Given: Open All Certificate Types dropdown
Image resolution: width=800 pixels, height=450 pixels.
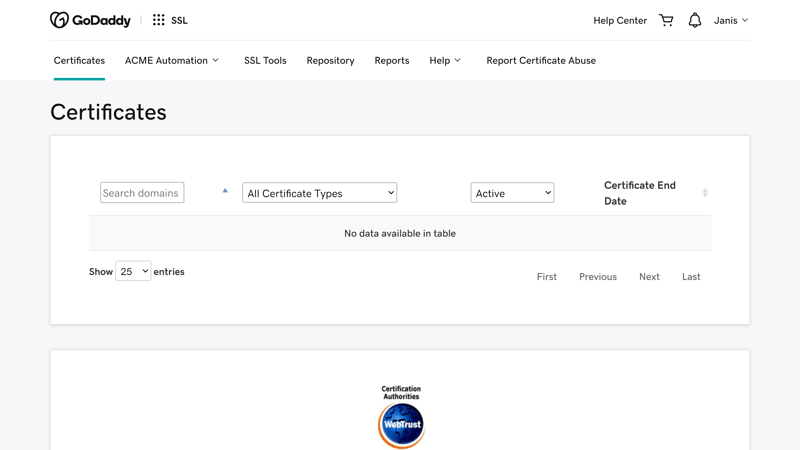Looking at the screenshot, I should click(320, 193).
